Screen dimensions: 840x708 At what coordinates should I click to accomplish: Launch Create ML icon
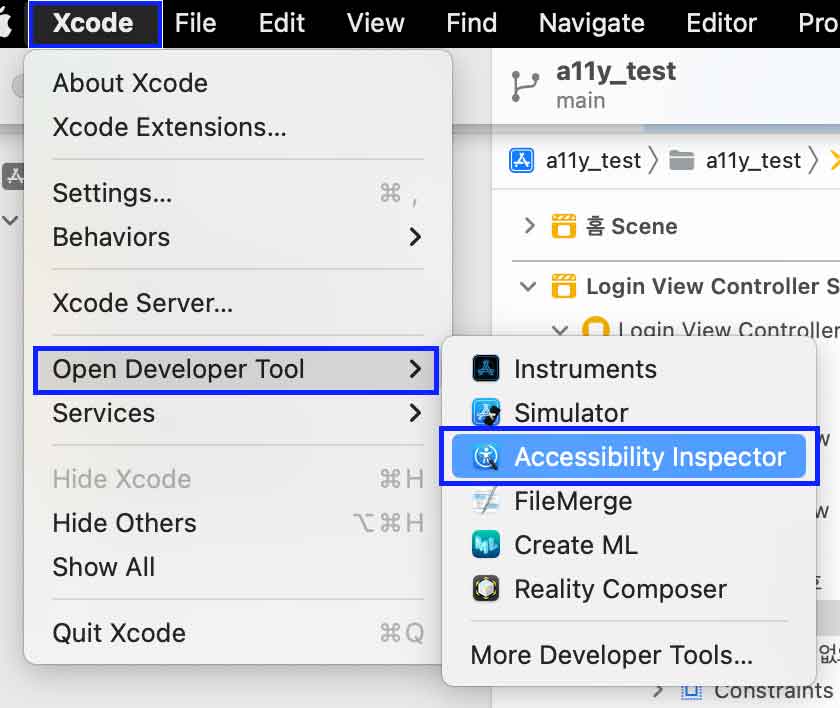pos(486,545)
